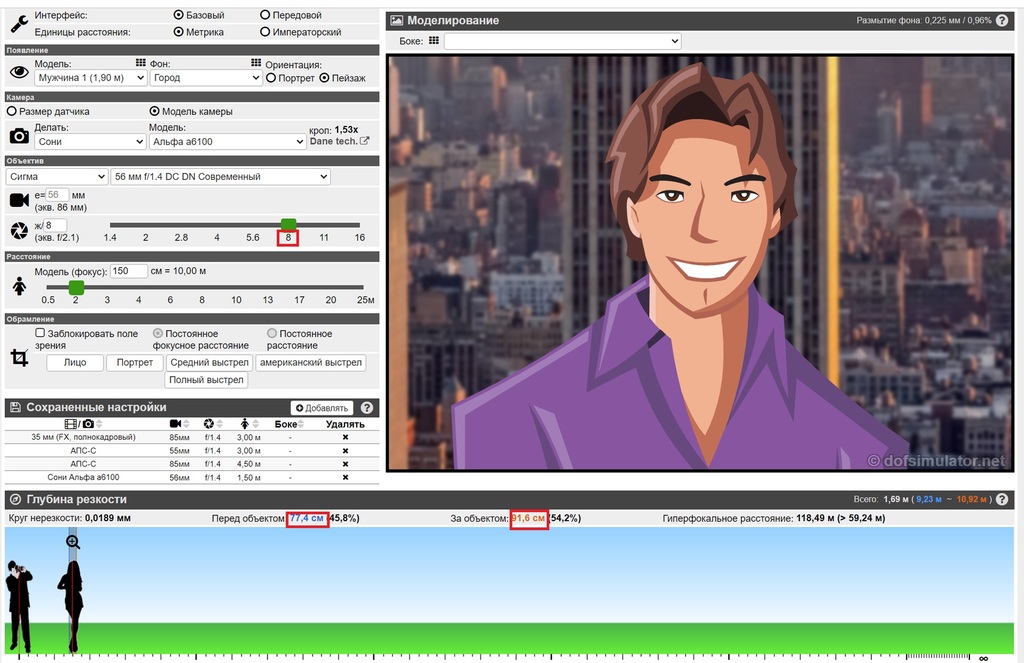The height and width of the screenshot is (663, 1024).
Task: Open the Сигма lens brand dropdown
Action: pyautogui.click(x=56, y=177)
